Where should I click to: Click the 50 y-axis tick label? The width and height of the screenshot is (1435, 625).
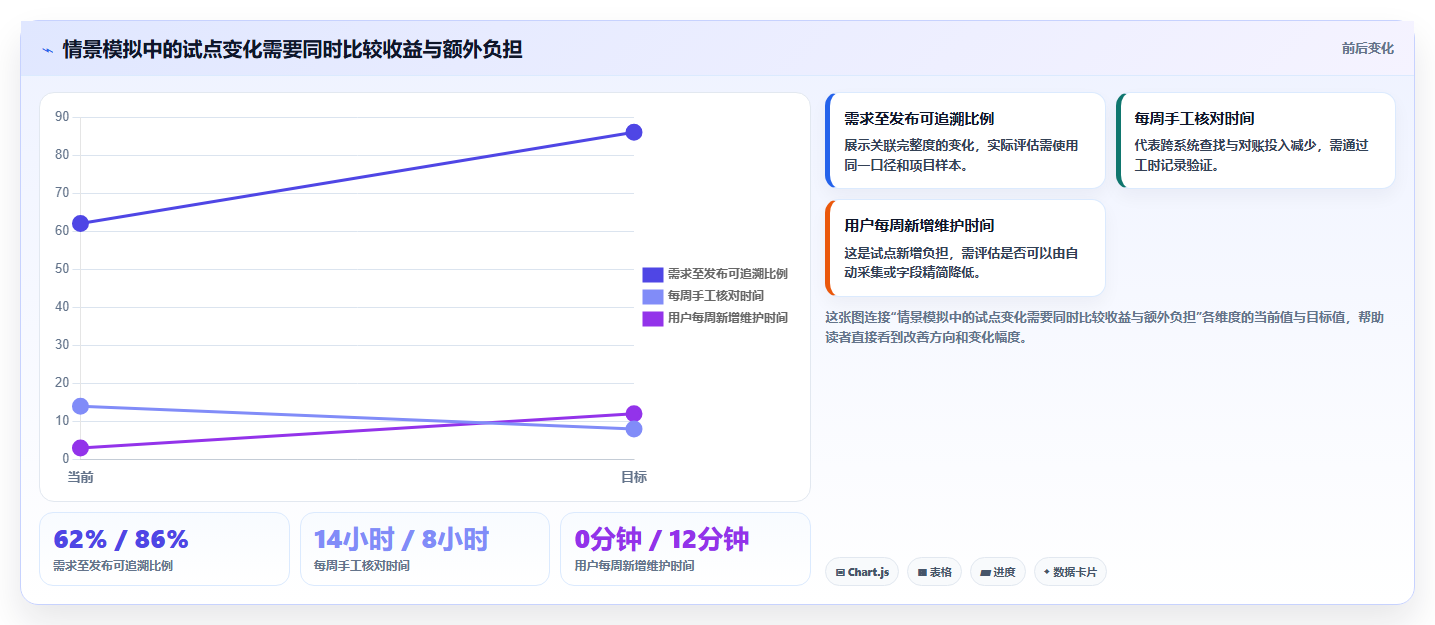(x=62, y=269)
